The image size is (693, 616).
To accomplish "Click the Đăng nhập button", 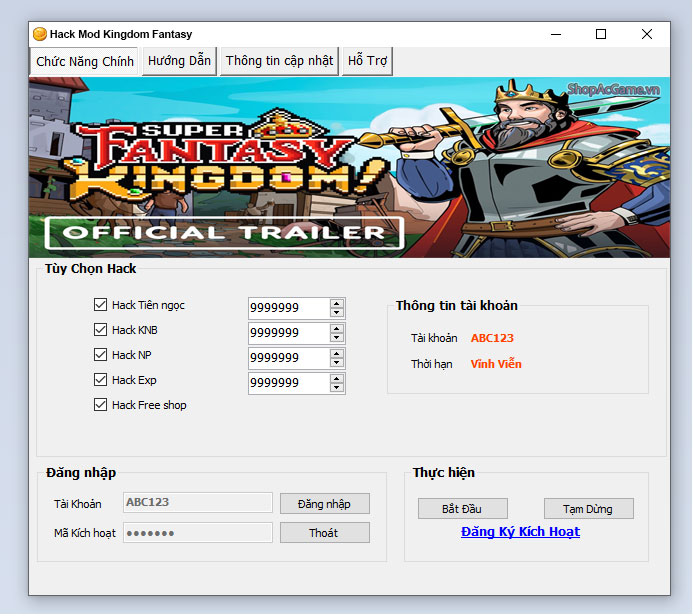I will (x=324, y=504).
